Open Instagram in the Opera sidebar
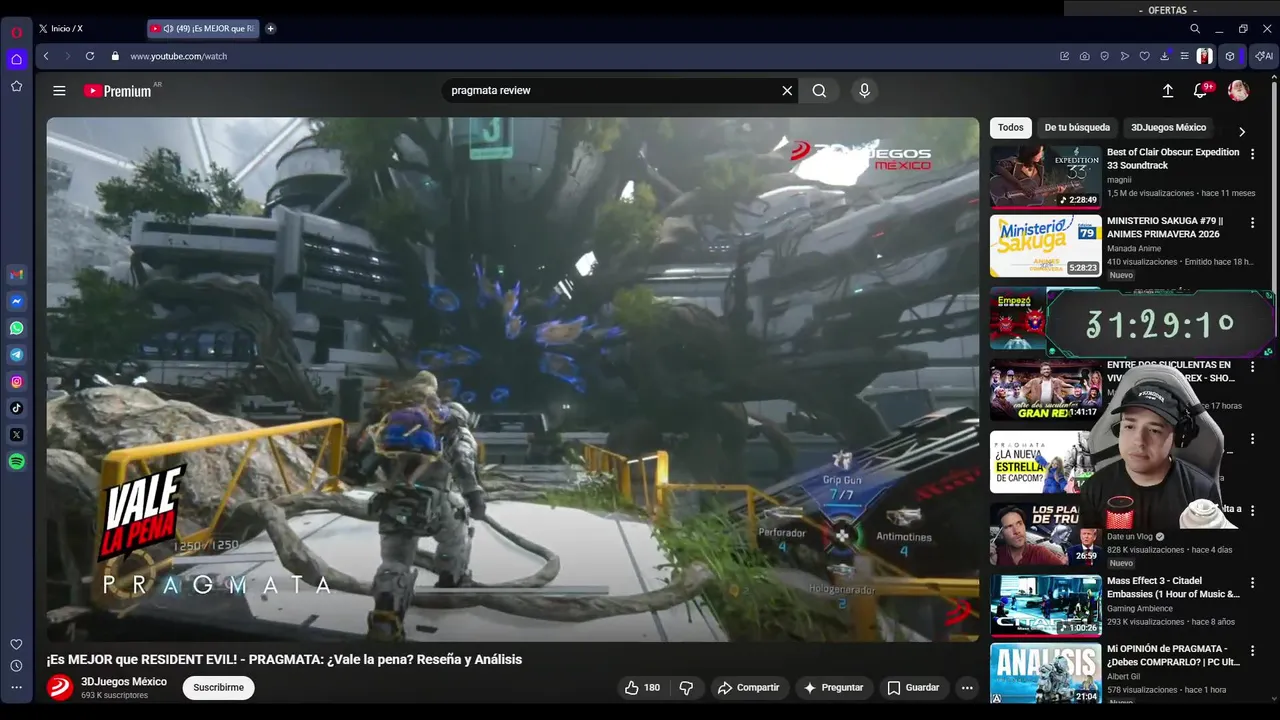 [x=16, y=381]
